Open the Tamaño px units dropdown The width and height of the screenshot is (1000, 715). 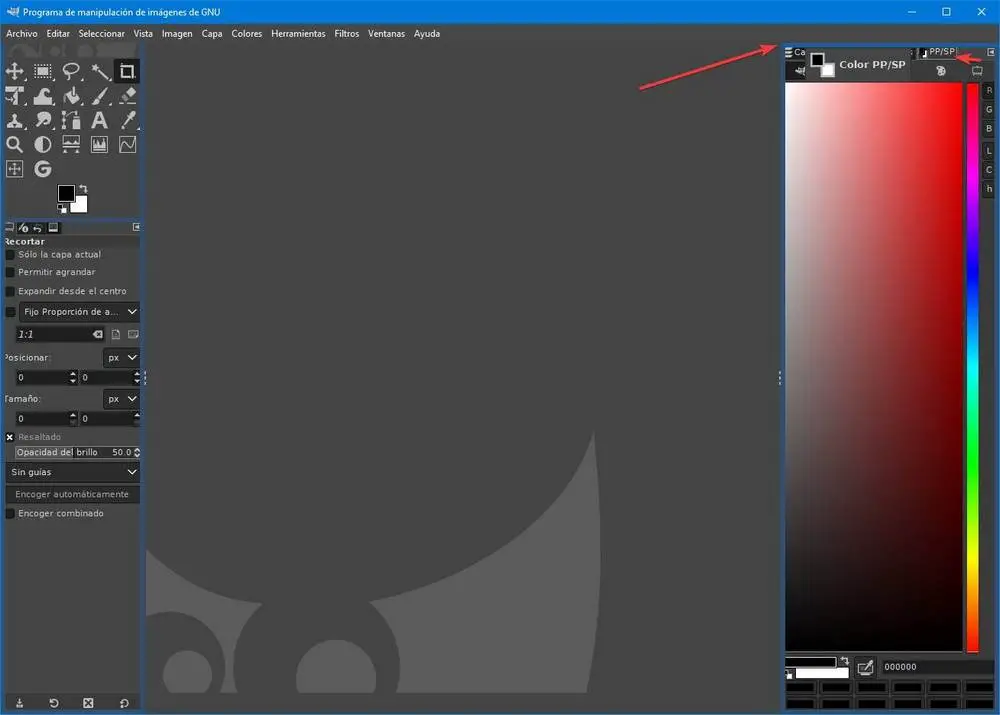pos(121,399)
